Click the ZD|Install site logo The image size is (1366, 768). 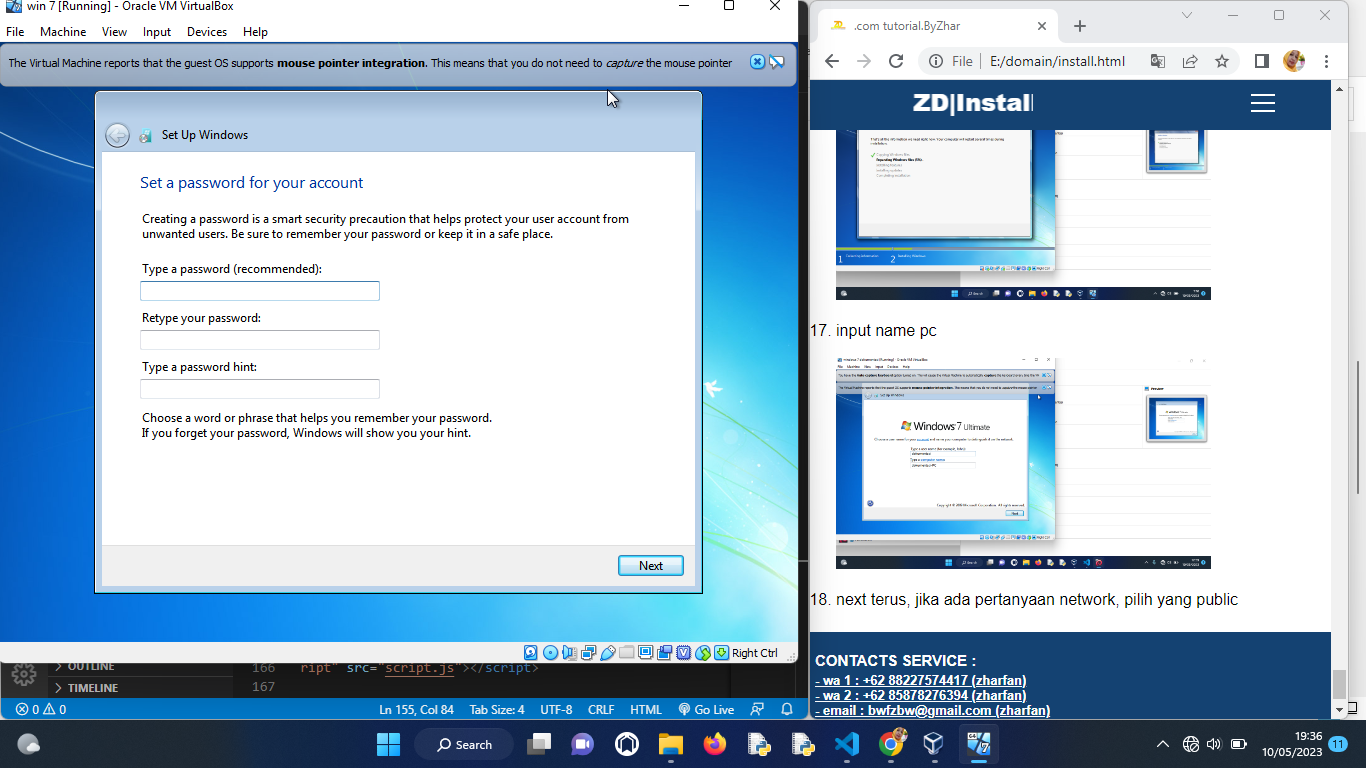click(x=972, y=103)
